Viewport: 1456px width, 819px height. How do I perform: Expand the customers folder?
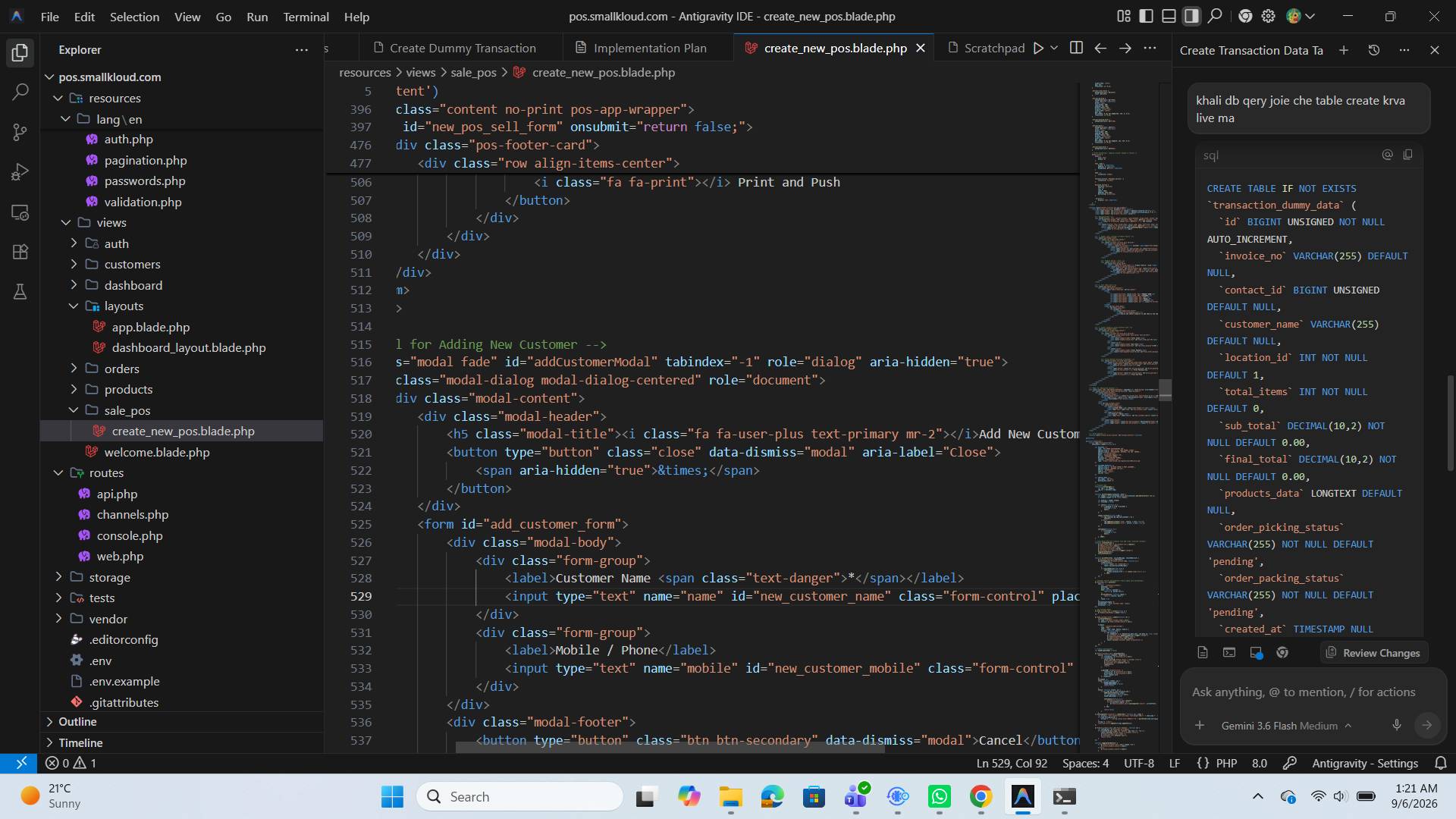coord(132,264)
